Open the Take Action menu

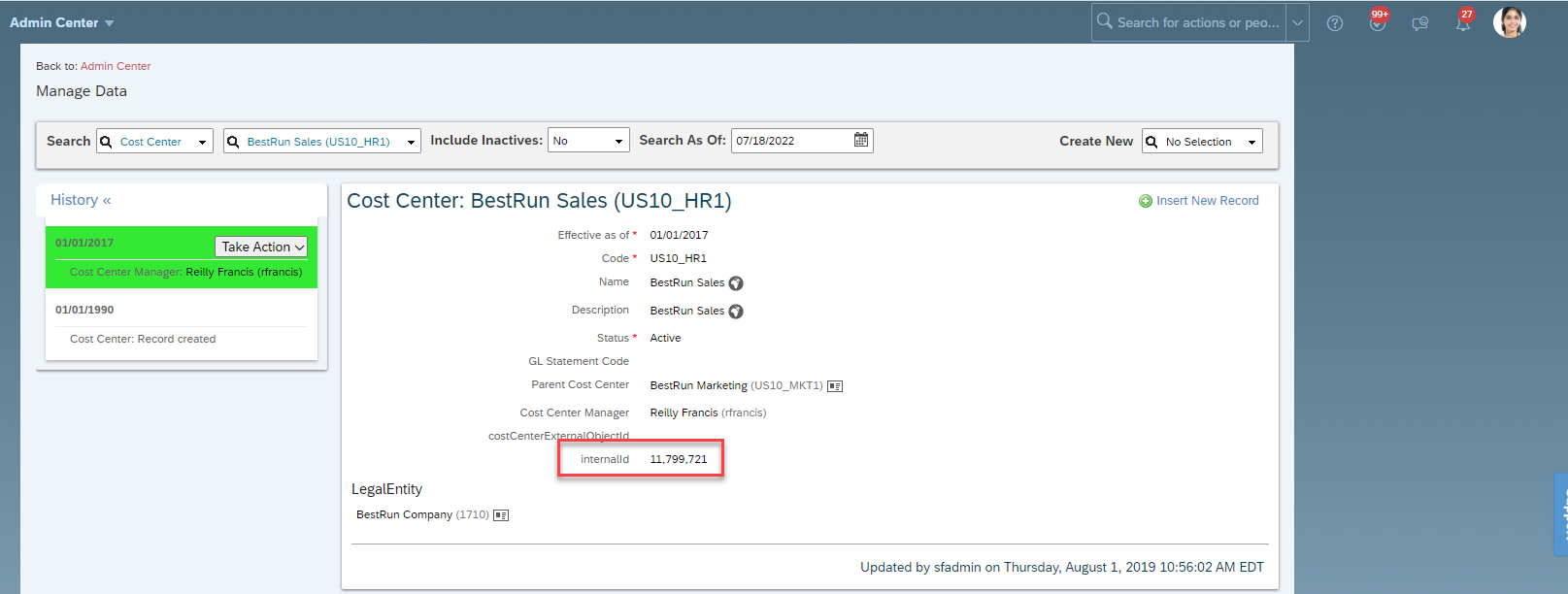click(261, 247)
